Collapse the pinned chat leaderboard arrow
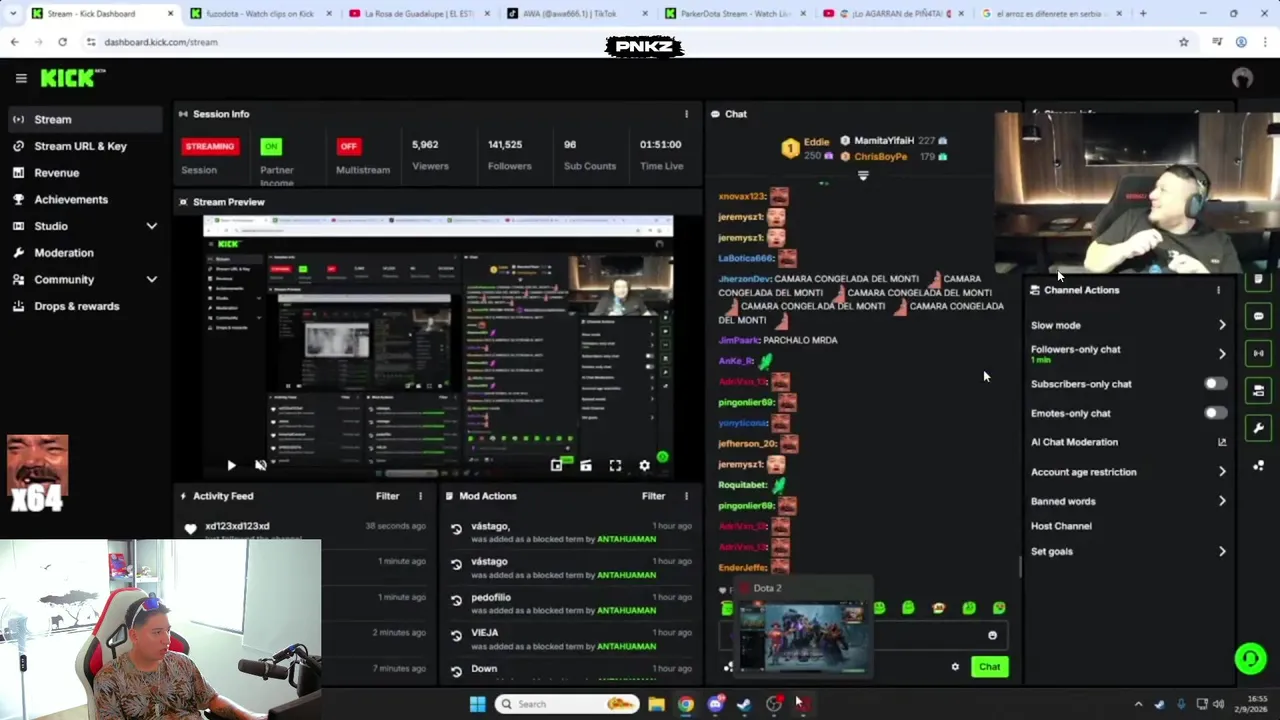Viewport: 1280px width, 720px height. click(x=863, y=176)
